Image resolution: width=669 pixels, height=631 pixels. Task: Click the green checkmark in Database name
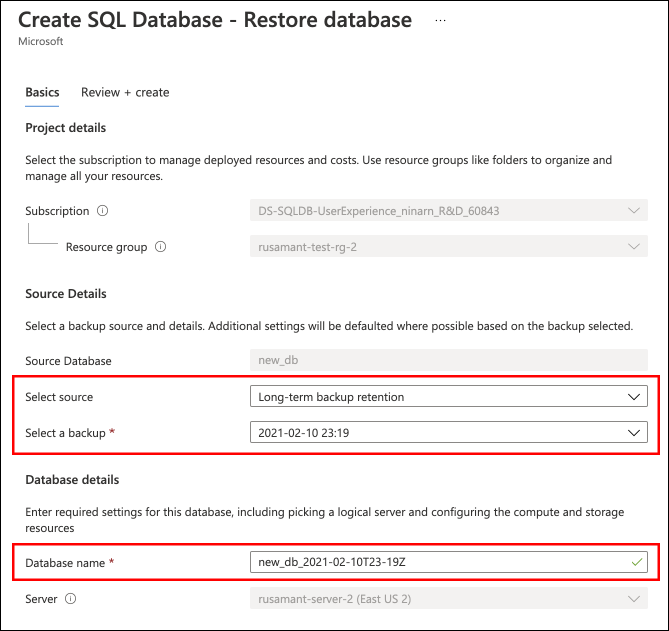coord(636,563)
